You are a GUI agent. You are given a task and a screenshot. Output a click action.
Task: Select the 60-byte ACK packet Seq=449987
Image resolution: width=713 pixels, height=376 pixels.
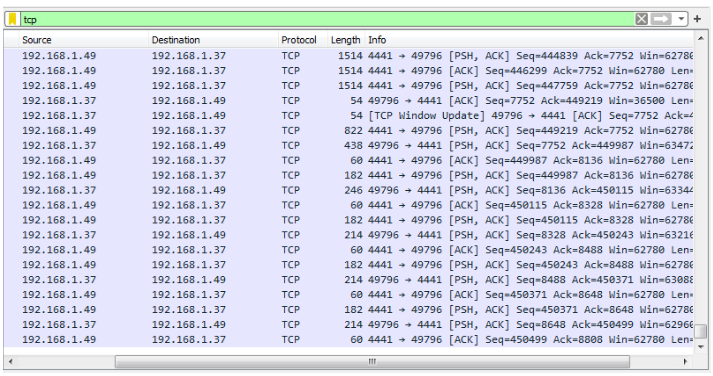349,161
